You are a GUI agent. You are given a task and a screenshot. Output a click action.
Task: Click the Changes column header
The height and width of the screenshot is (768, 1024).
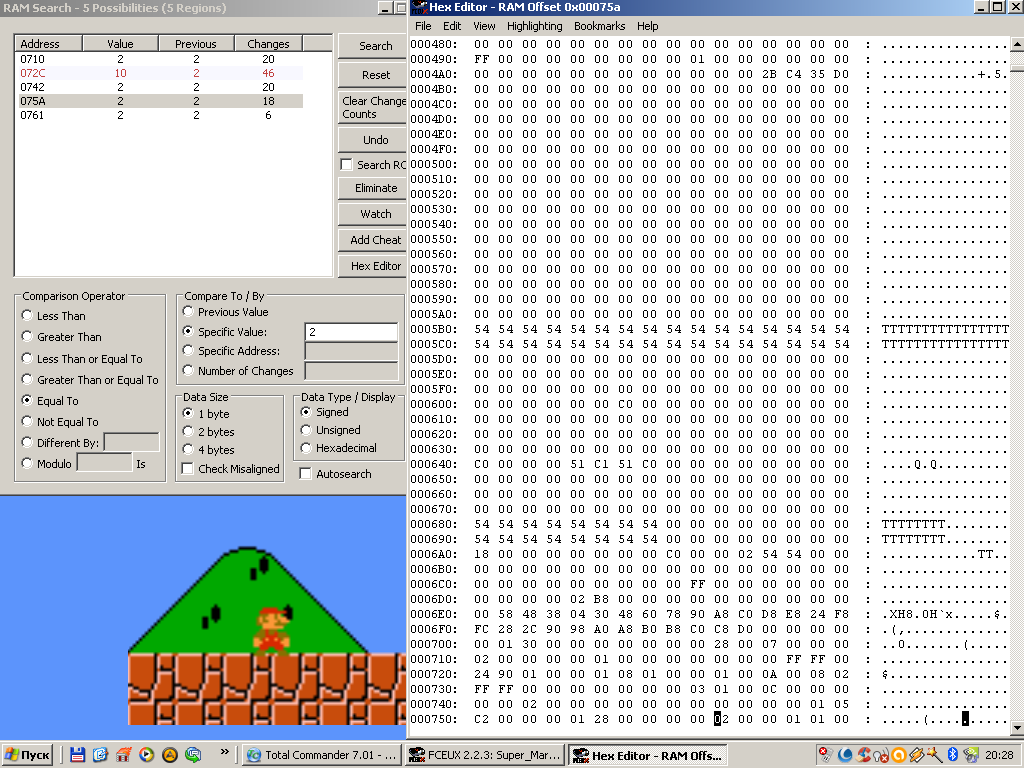pyautogui.click(x=268, y=44)
